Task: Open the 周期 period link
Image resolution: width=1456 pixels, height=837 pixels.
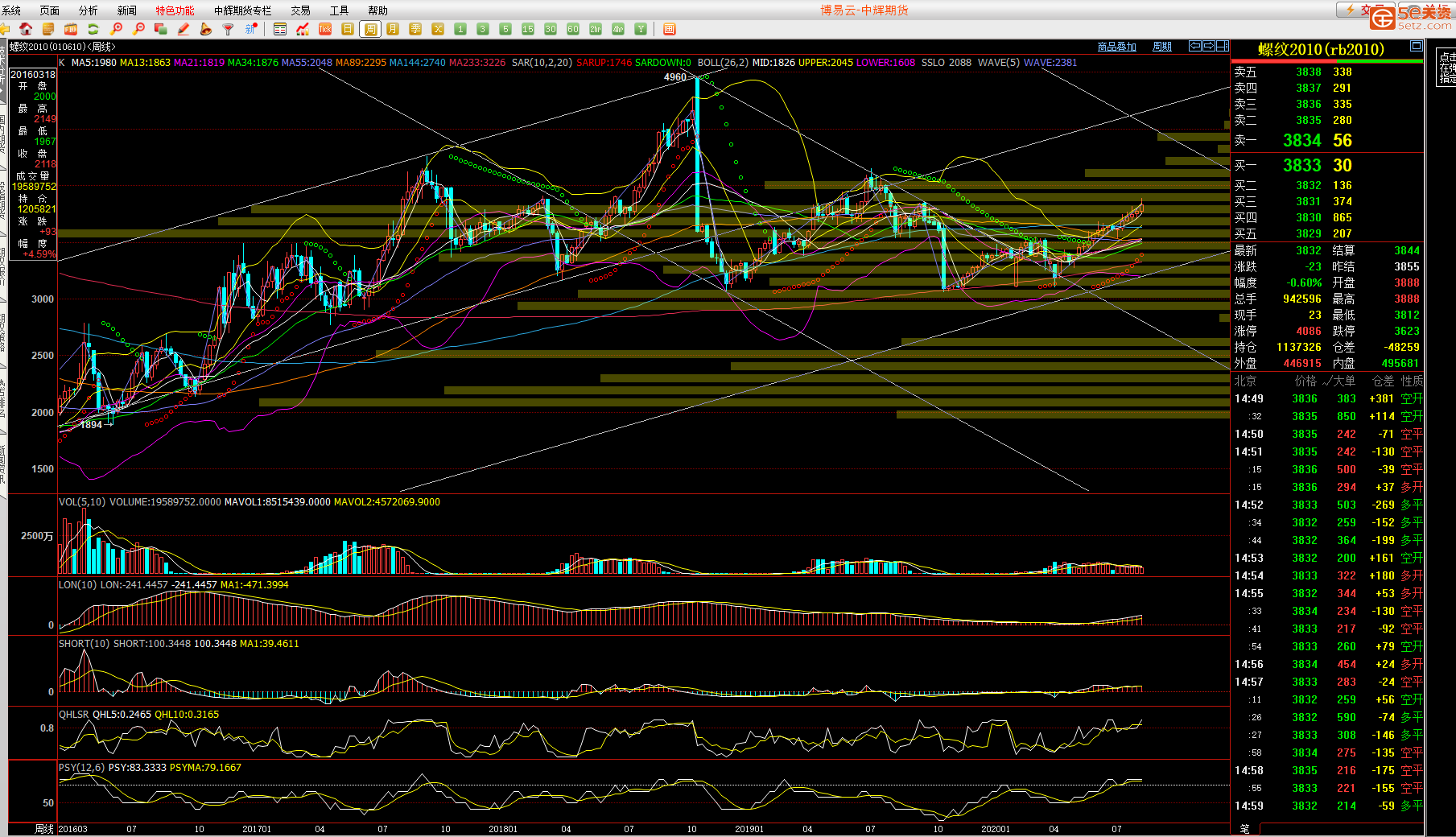Action: click(x=1162, y=47)
